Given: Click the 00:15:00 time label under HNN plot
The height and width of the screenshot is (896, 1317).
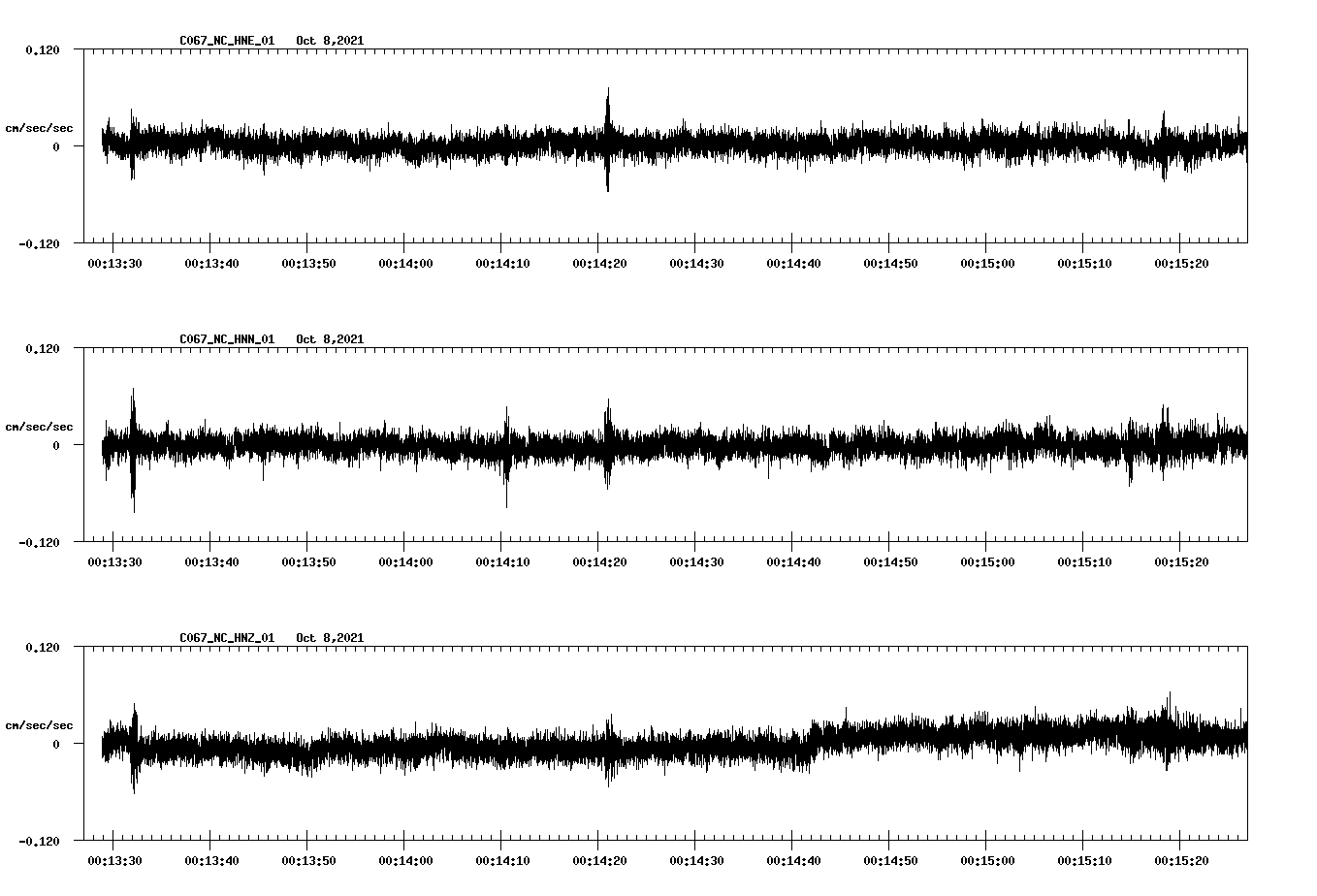Looking at the screenshot, I should point(987,562).
